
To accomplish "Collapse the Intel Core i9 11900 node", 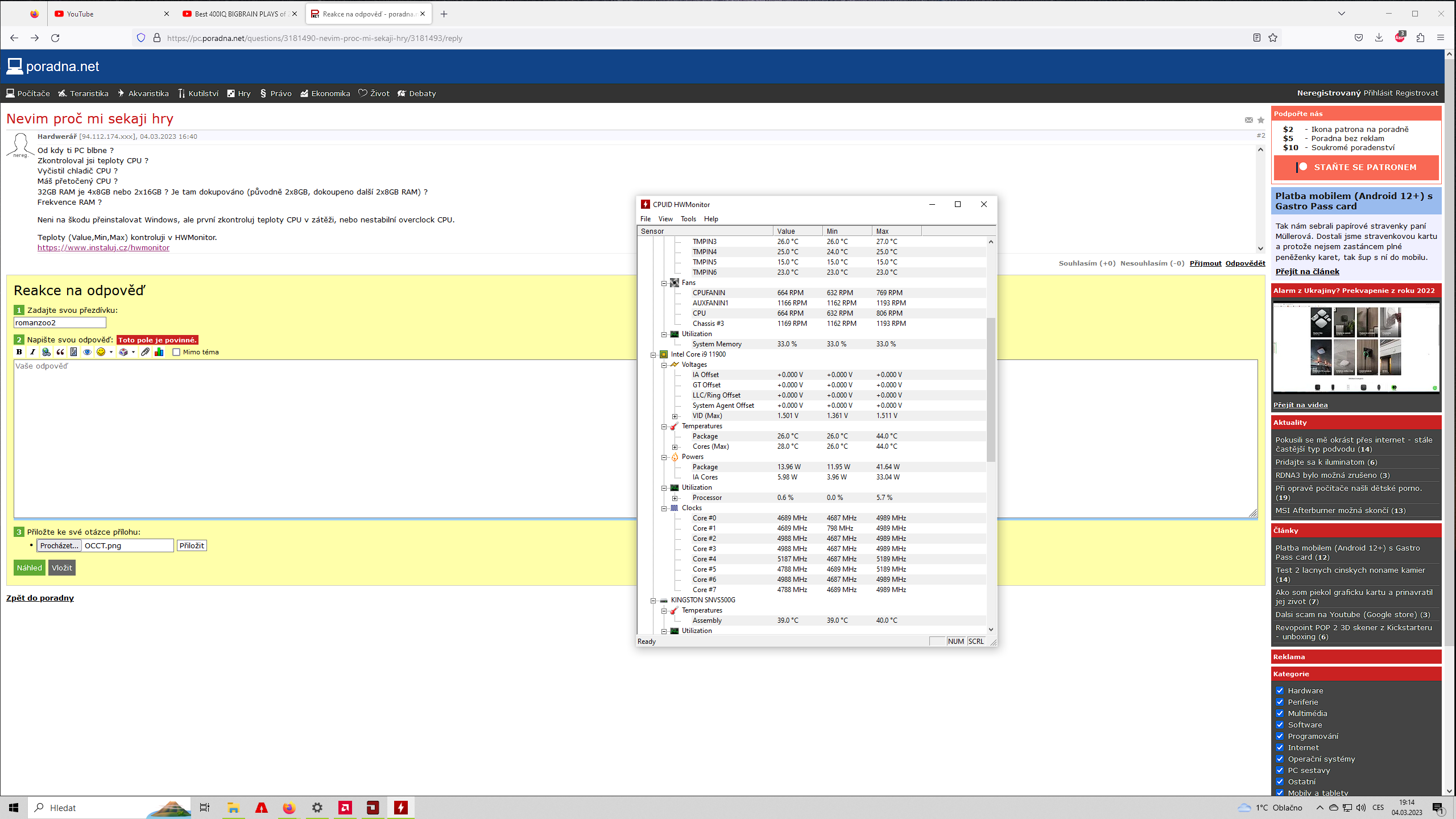I will 653,354.
